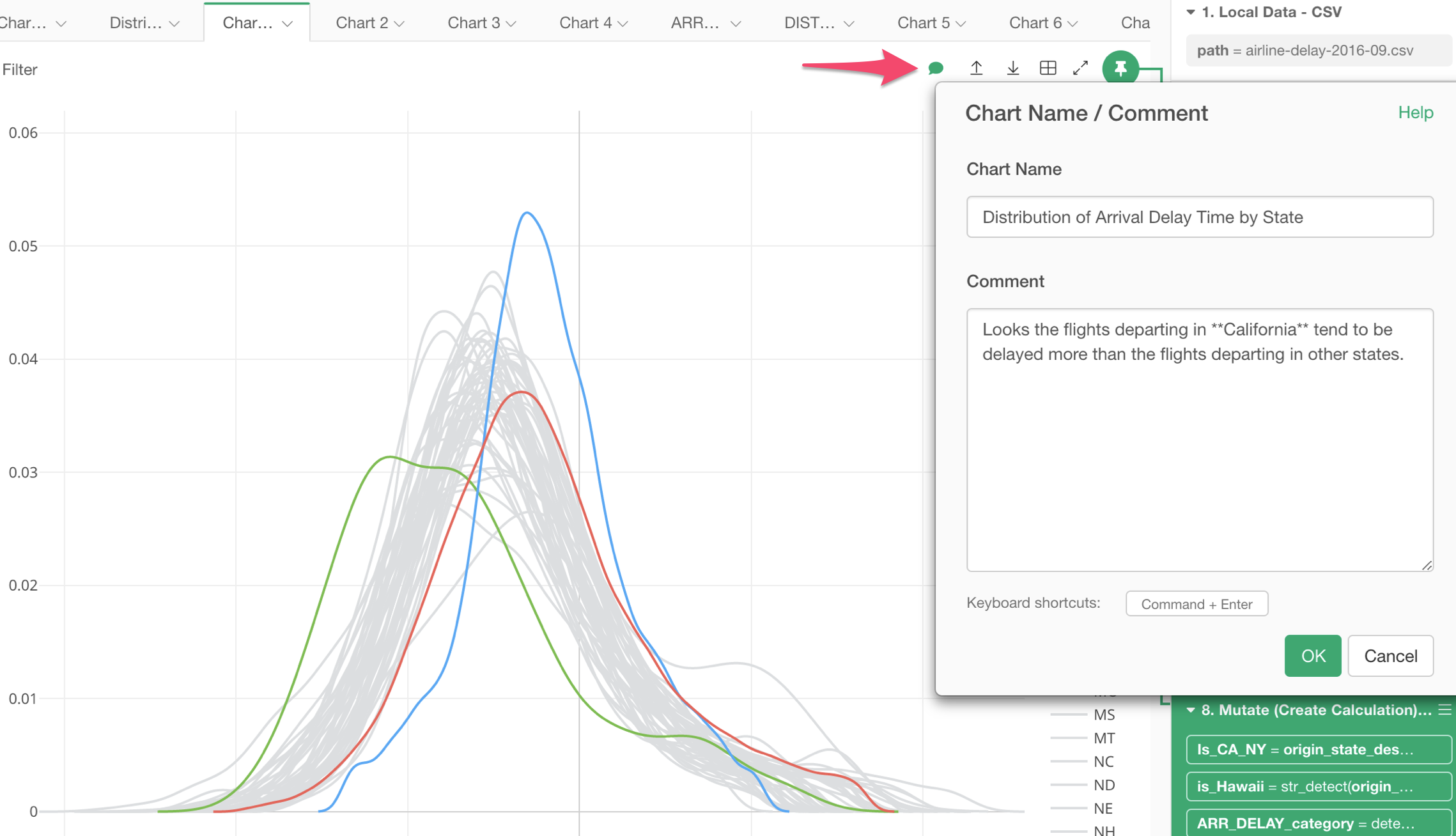Open Chart 2 tab dropdown arrow
This screenshot has height=836, width=1456.
click(399, 24)
